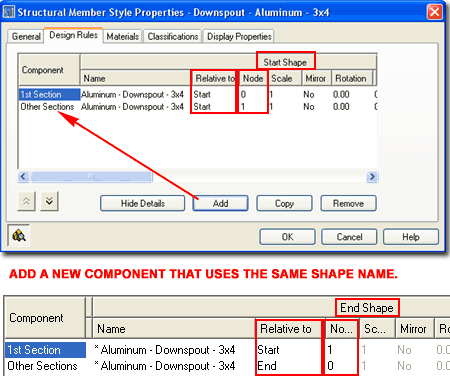Viewport: 450px width, 381px height.
Task: Close the Structural Member Style Properties dialog
Action: 435,12
